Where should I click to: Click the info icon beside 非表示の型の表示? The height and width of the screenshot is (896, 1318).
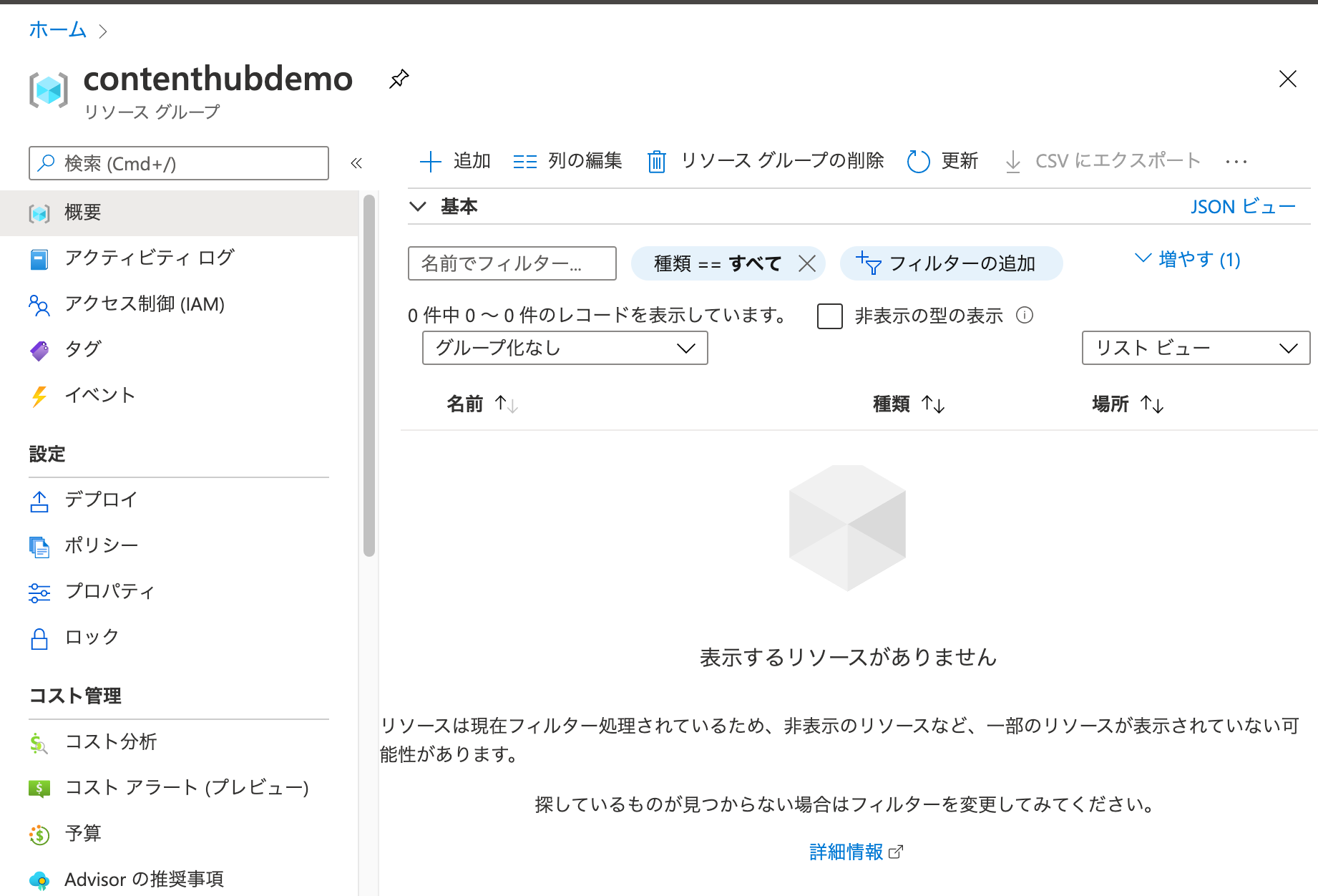coord(1025,315)
